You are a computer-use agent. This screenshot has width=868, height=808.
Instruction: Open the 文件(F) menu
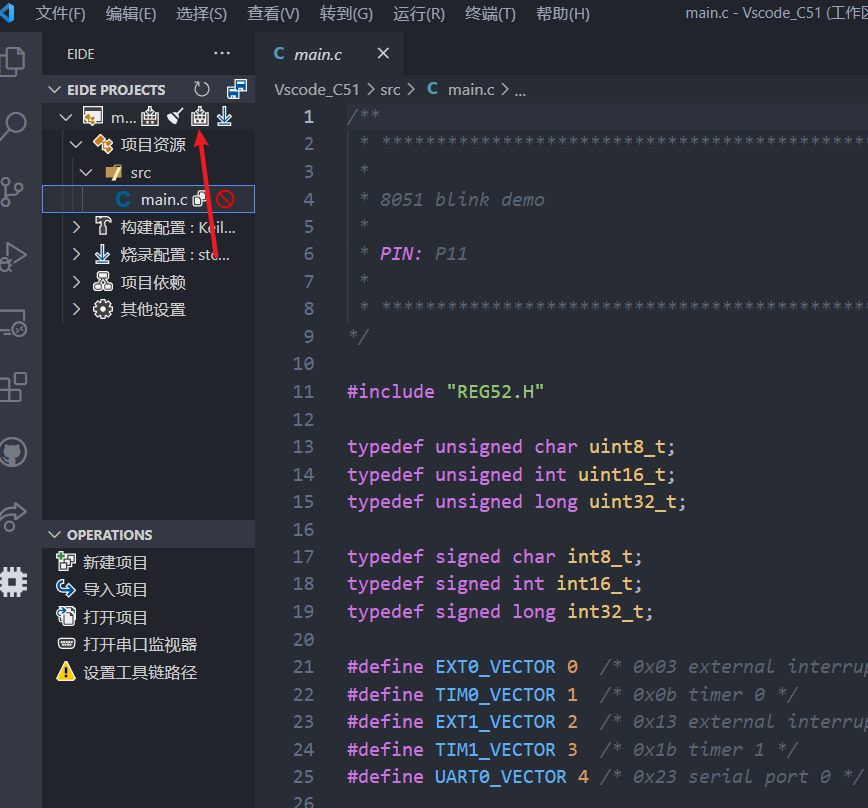(60, 13)
